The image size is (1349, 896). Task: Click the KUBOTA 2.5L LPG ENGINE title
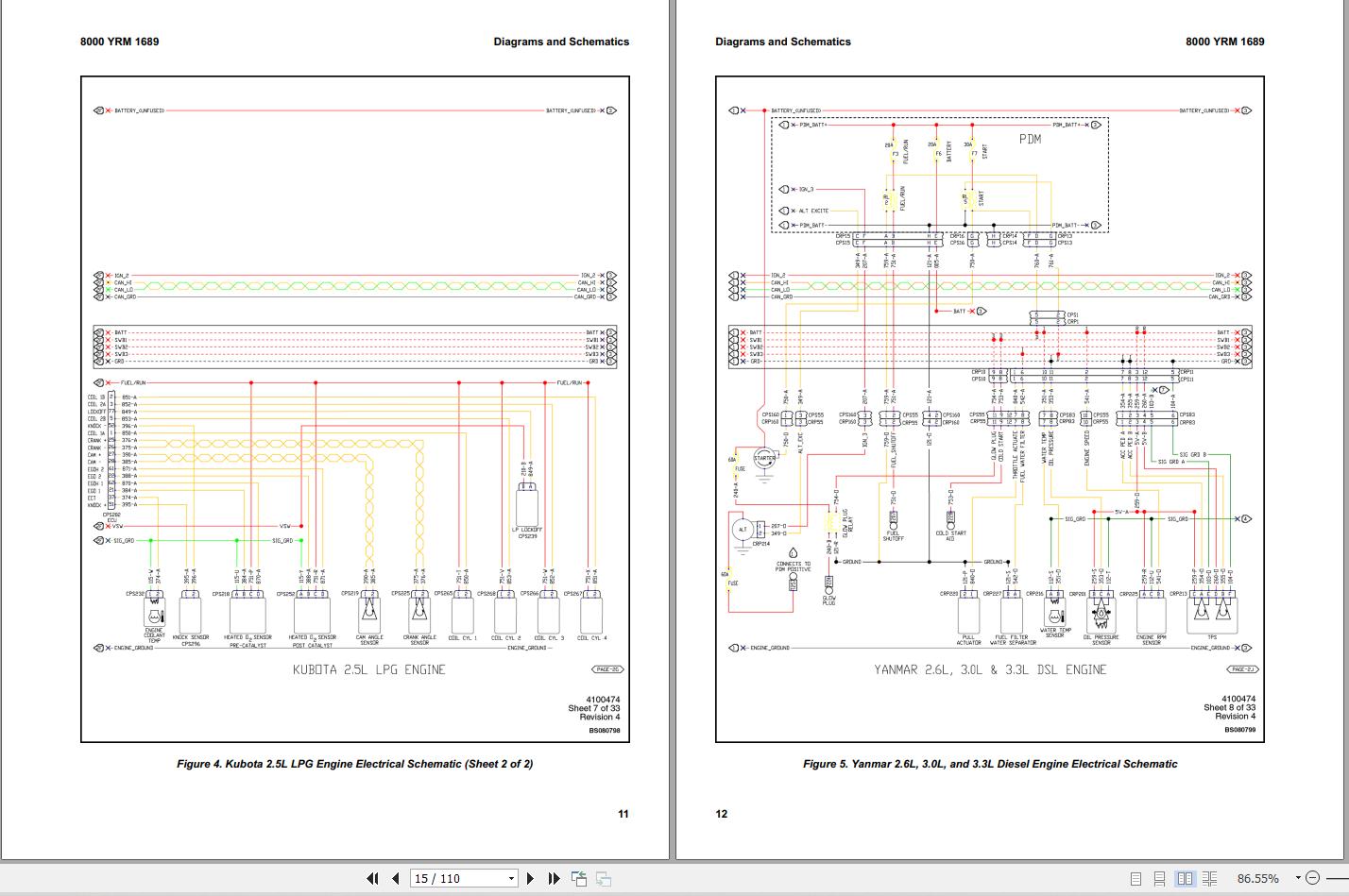pos(368,669)
